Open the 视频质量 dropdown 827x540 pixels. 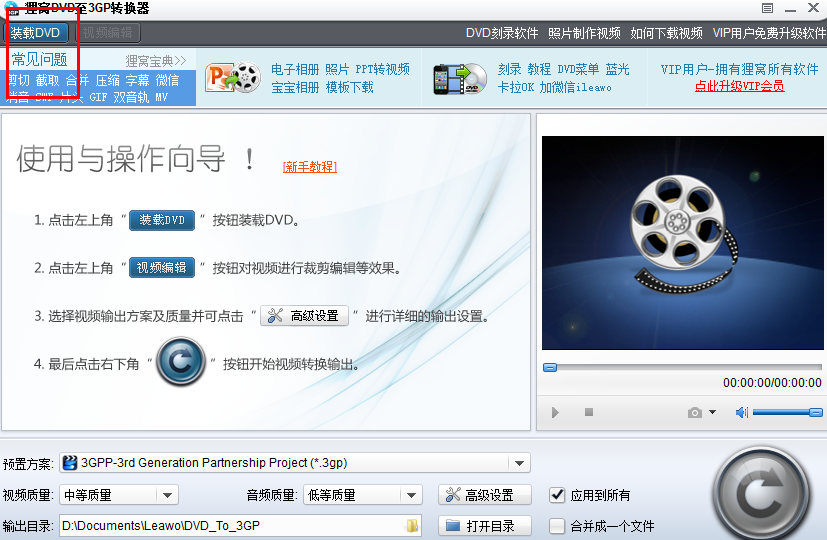[119, 495]
